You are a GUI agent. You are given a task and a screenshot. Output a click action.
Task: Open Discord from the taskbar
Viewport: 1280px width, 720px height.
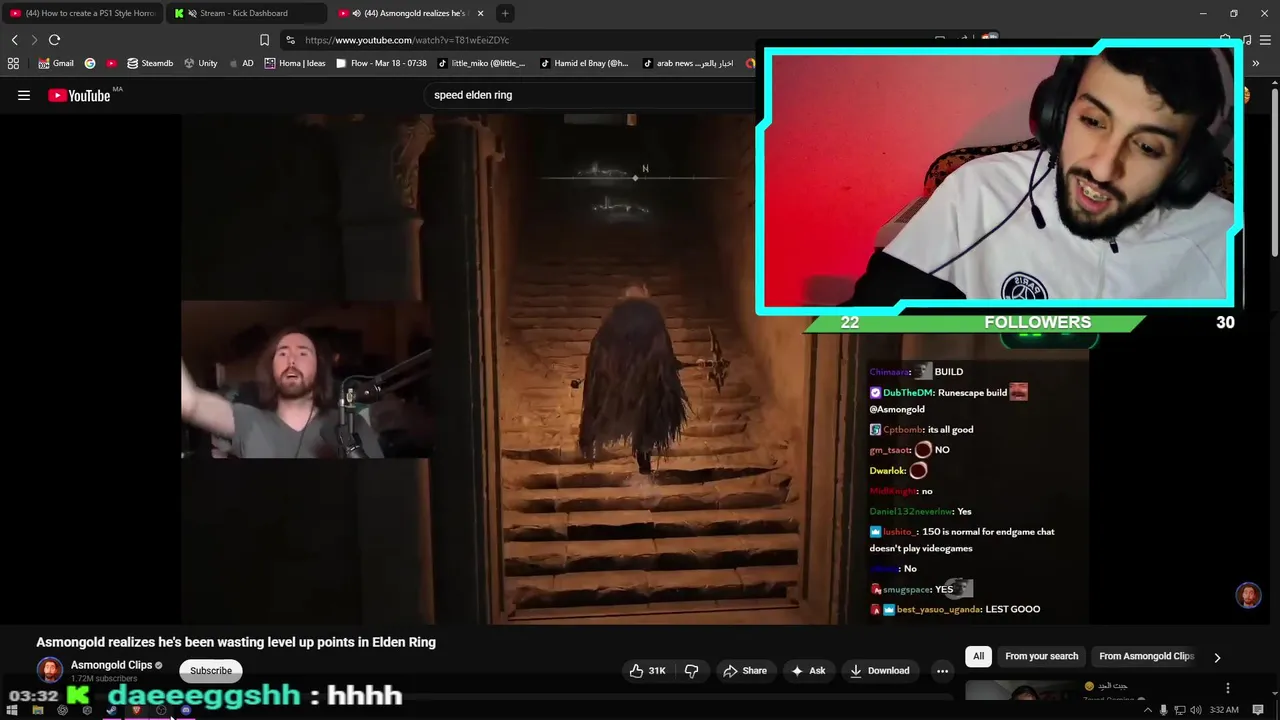pyautogui.click(x=186, y=711)
